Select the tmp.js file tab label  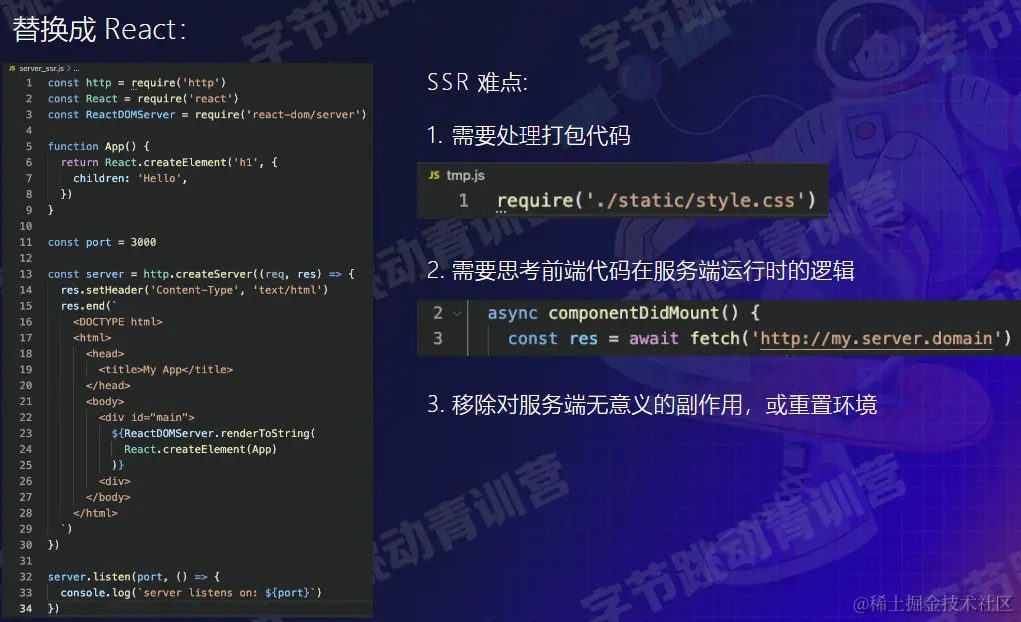click(x=466, y=175)
